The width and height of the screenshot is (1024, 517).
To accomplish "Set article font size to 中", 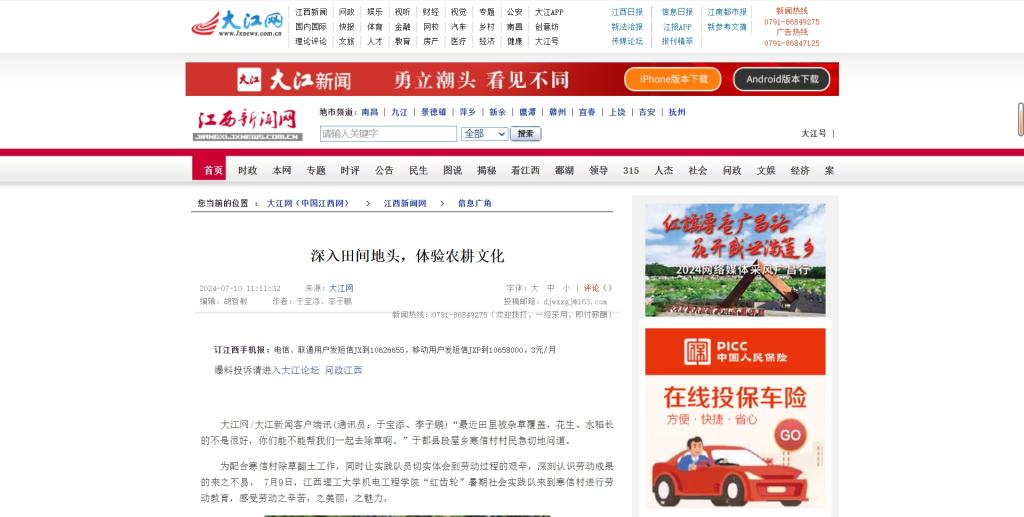I will (x=550, y=288).
